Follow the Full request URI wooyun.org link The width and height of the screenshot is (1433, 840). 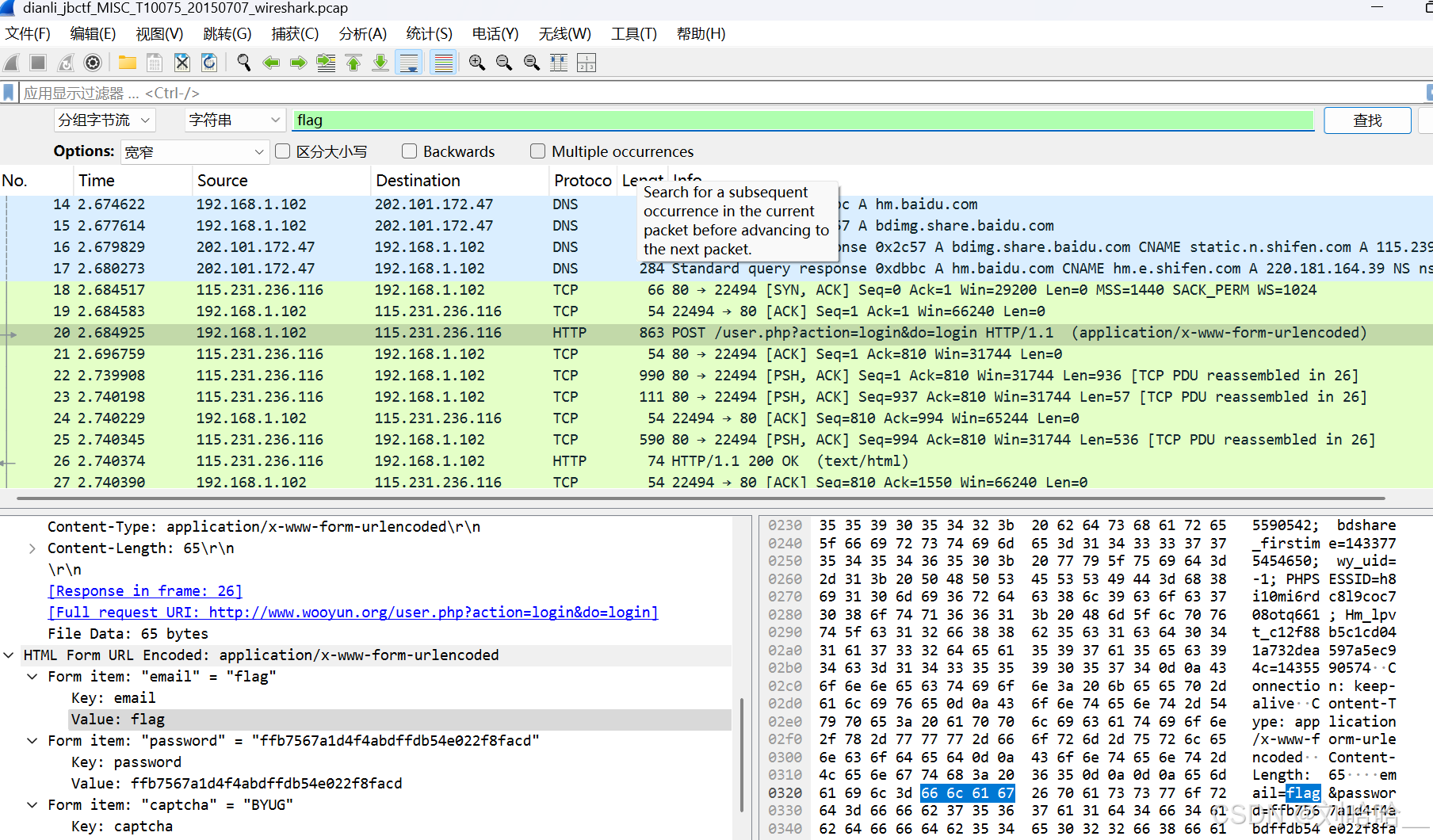click(353, 612)
